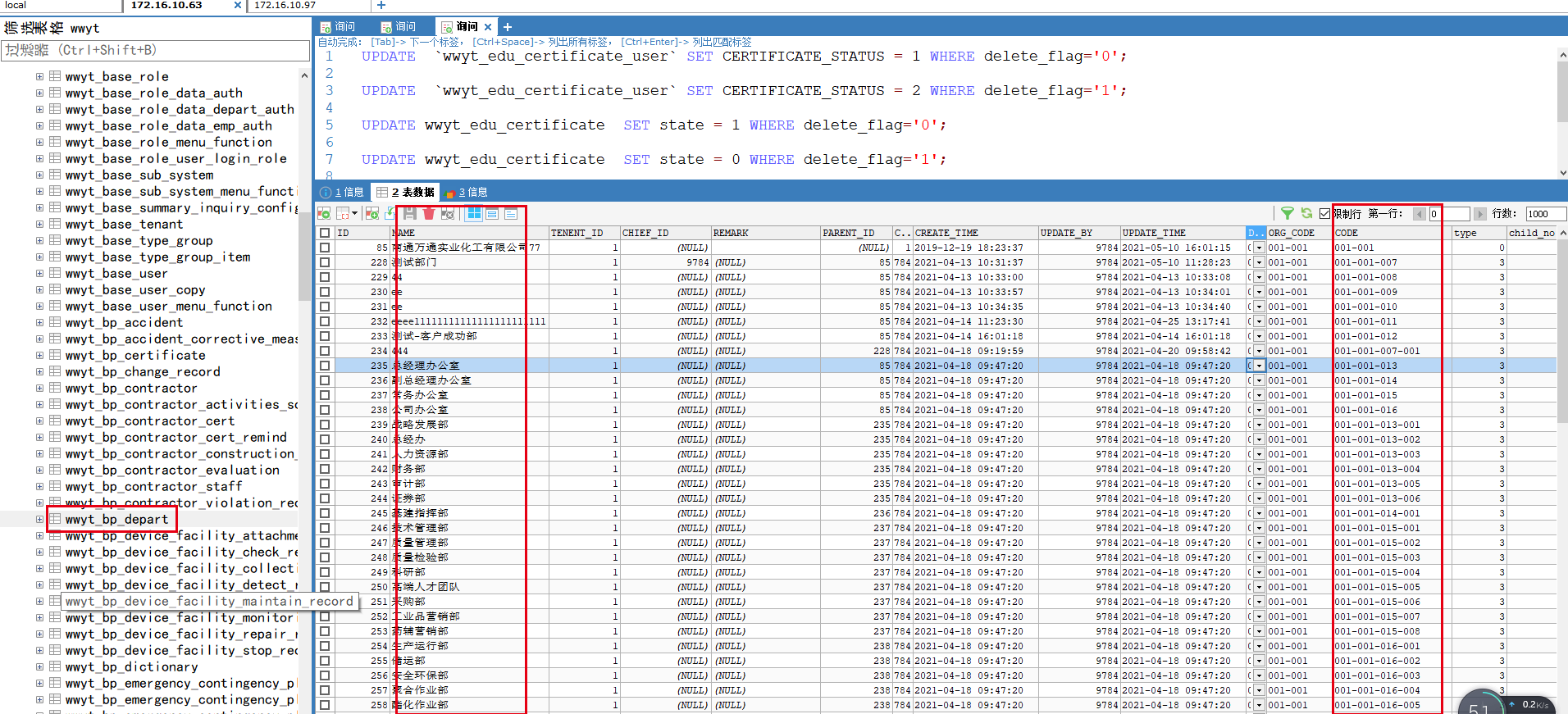This screenshot has width=1568, height=714.
Task: Click the table filter input box
Action: coord(156,50)
